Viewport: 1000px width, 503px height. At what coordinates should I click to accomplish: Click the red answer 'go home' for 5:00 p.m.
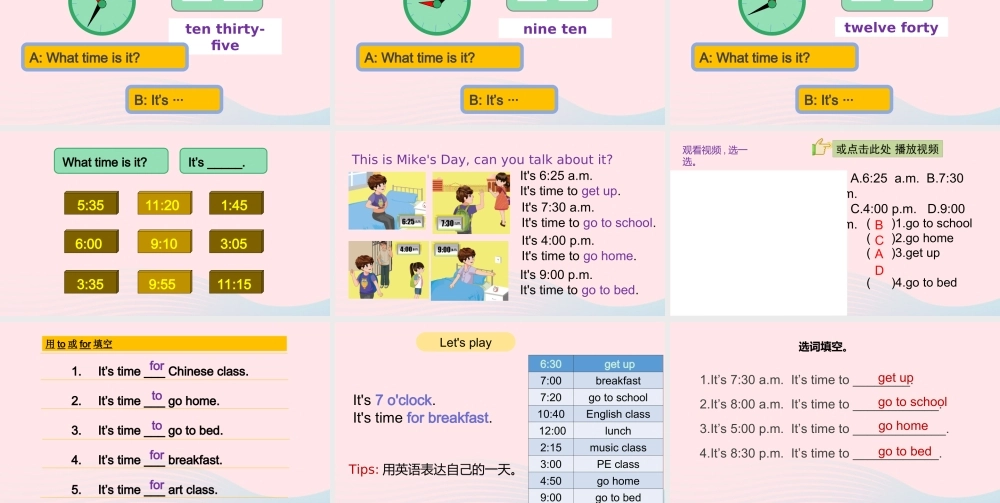(x=903, y=426)
